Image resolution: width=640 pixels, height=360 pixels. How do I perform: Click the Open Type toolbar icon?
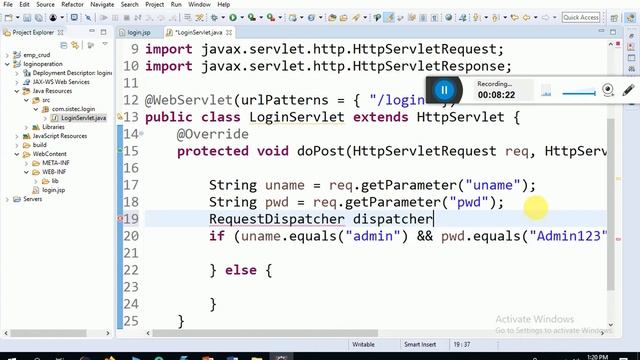pos(332,18)
